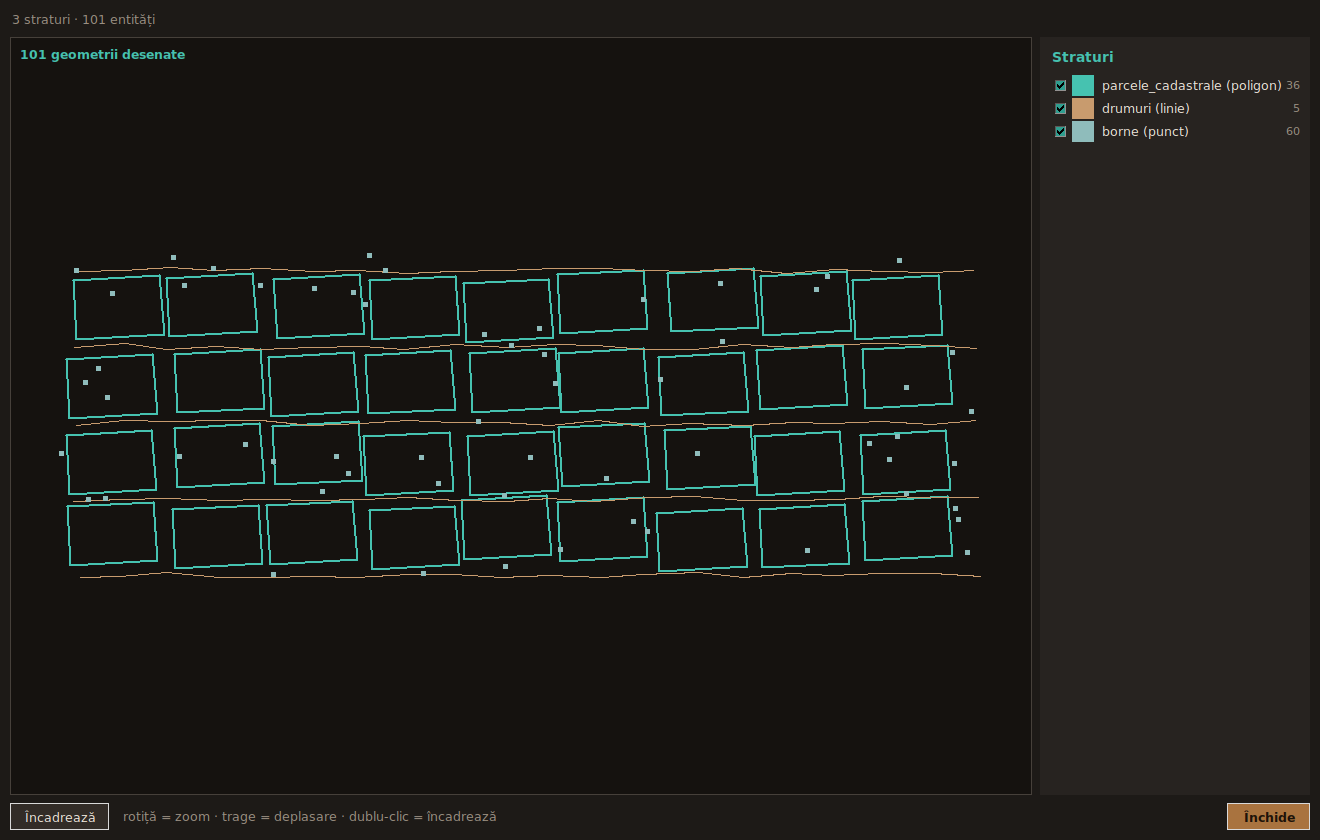Select the parcele_cadastrale (poligon) layer label
This screenshot has width=1320, height=840.
pyautogui.click(x=1192, y=86)
